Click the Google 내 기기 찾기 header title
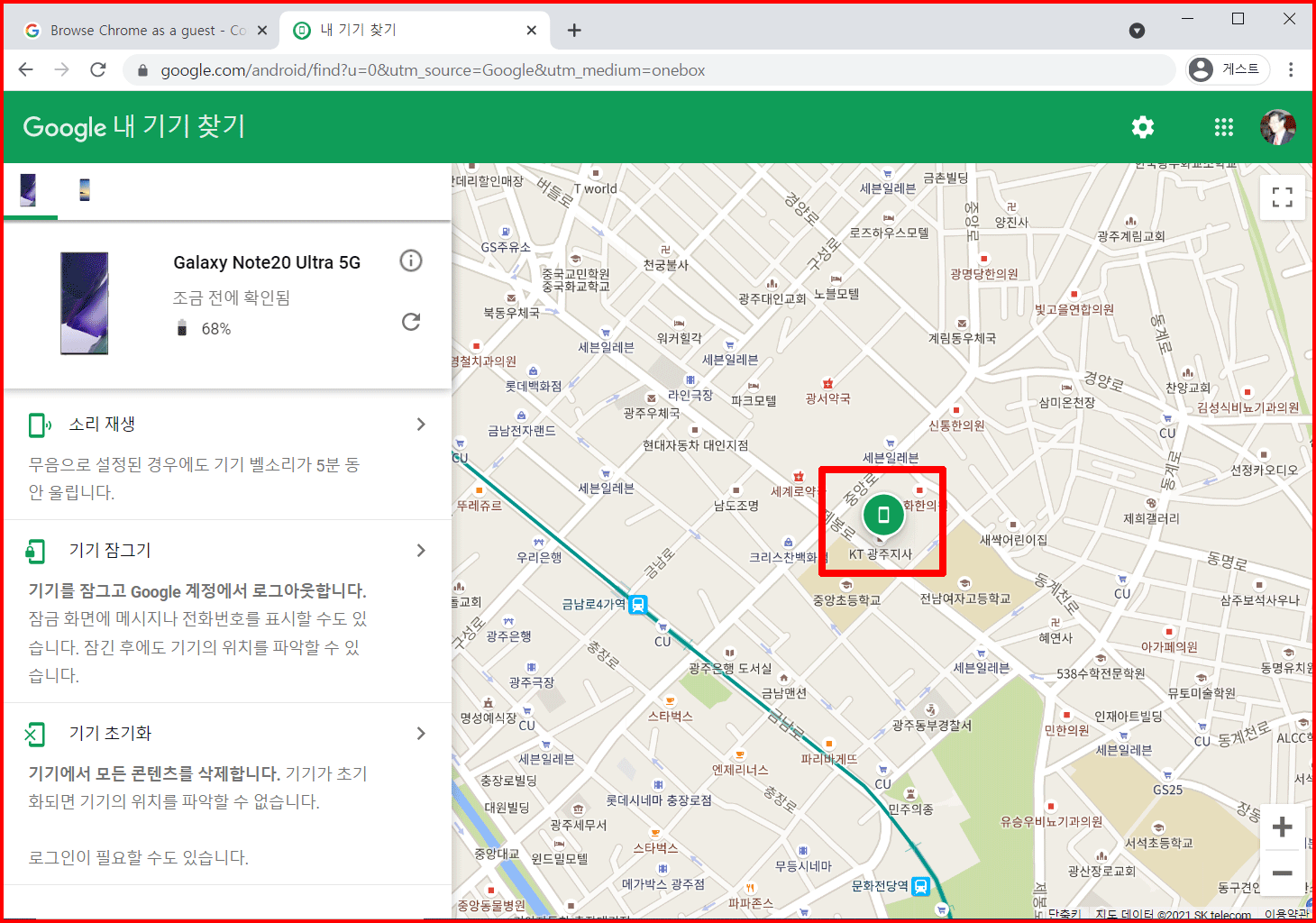 click(x=133, y=127)
